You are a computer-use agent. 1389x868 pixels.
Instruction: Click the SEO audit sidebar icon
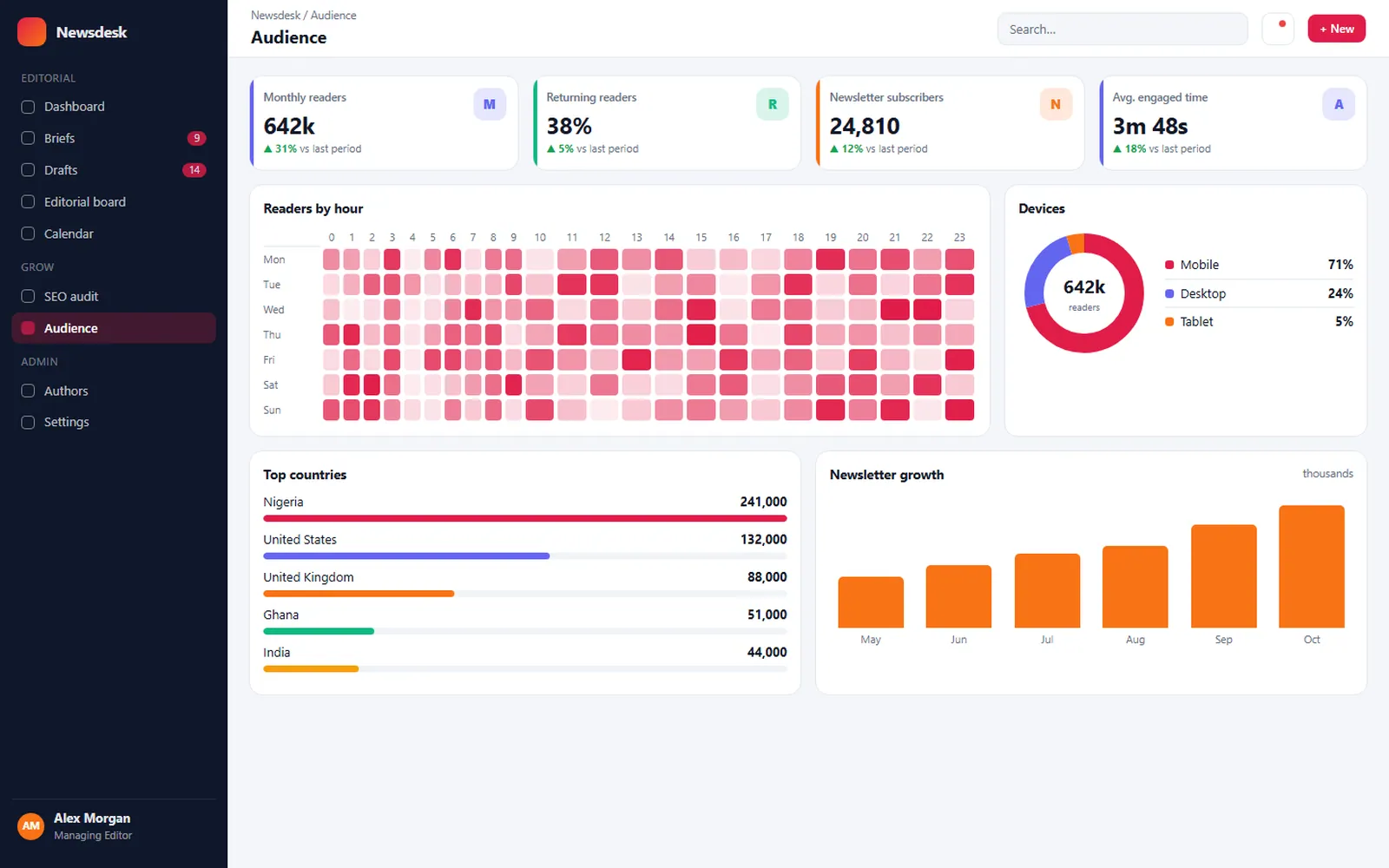[28, 296]
